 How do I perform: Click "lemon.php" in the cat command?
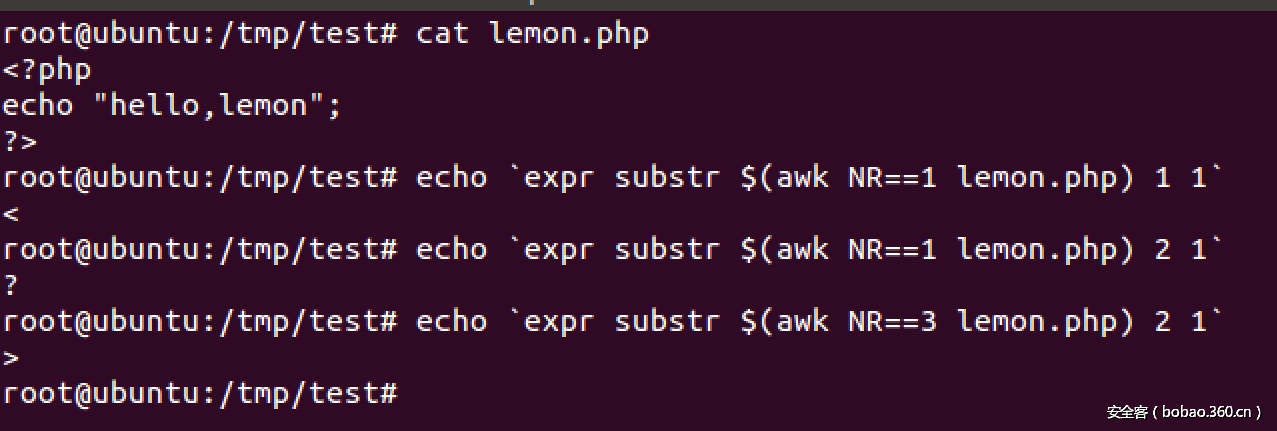tap(569, 34)
